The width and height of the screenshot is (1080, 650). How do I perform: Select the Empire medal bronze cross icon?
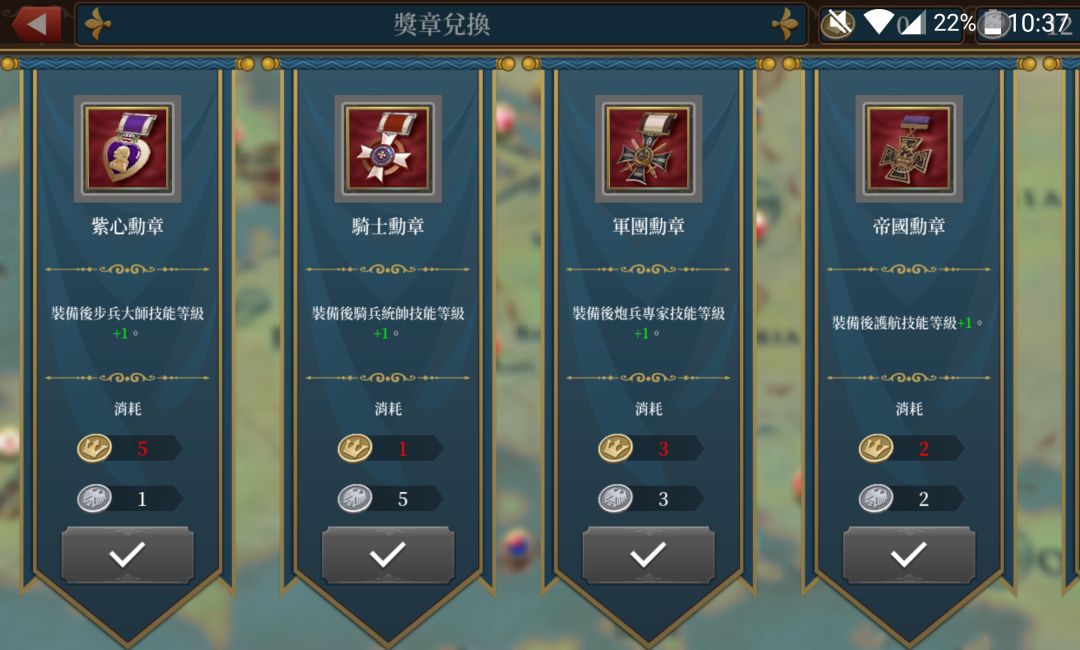(x=908, y=148)
